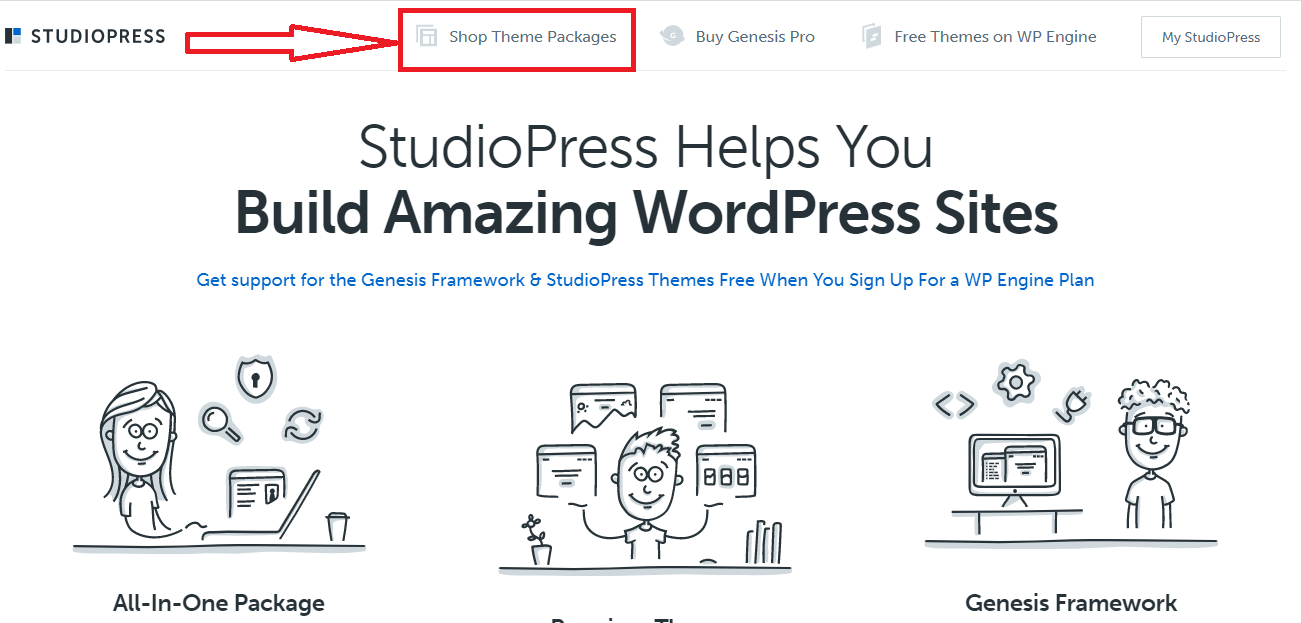Image resolution: width=1301 pixels, height=623 pixels.
Task: Click the Genesis Pro round G icon
Action: 673,37
